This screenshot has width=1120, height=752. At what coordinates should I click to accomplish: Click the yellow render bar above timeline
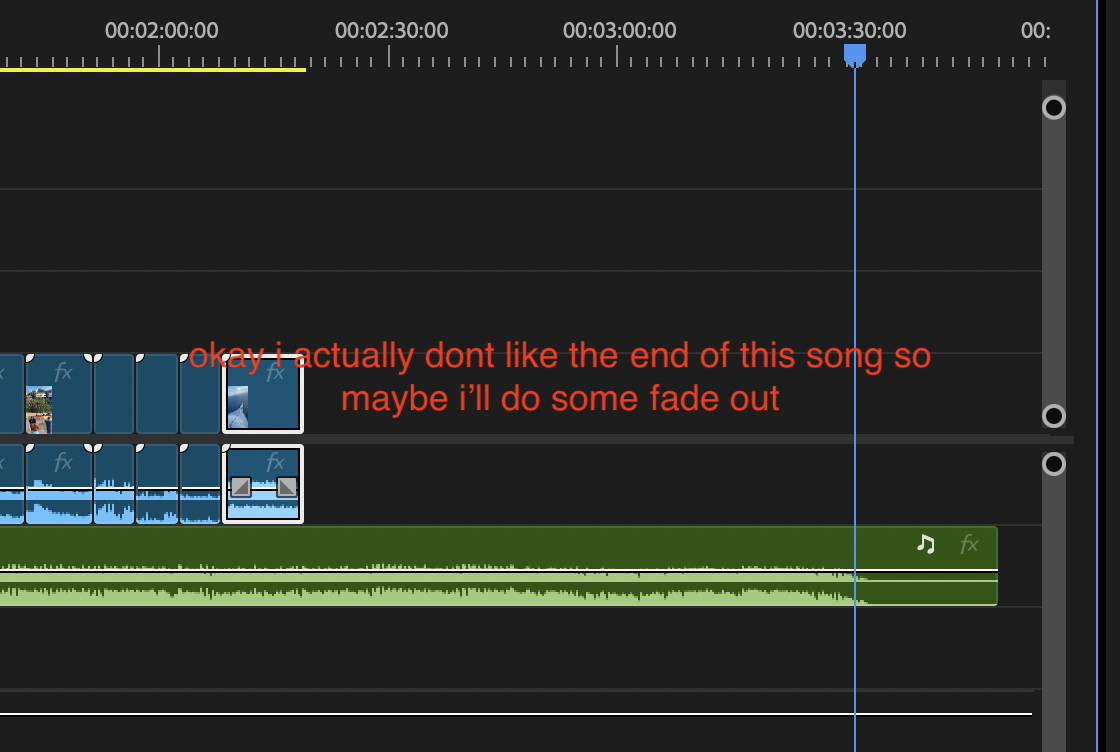[x=150, y=70]
